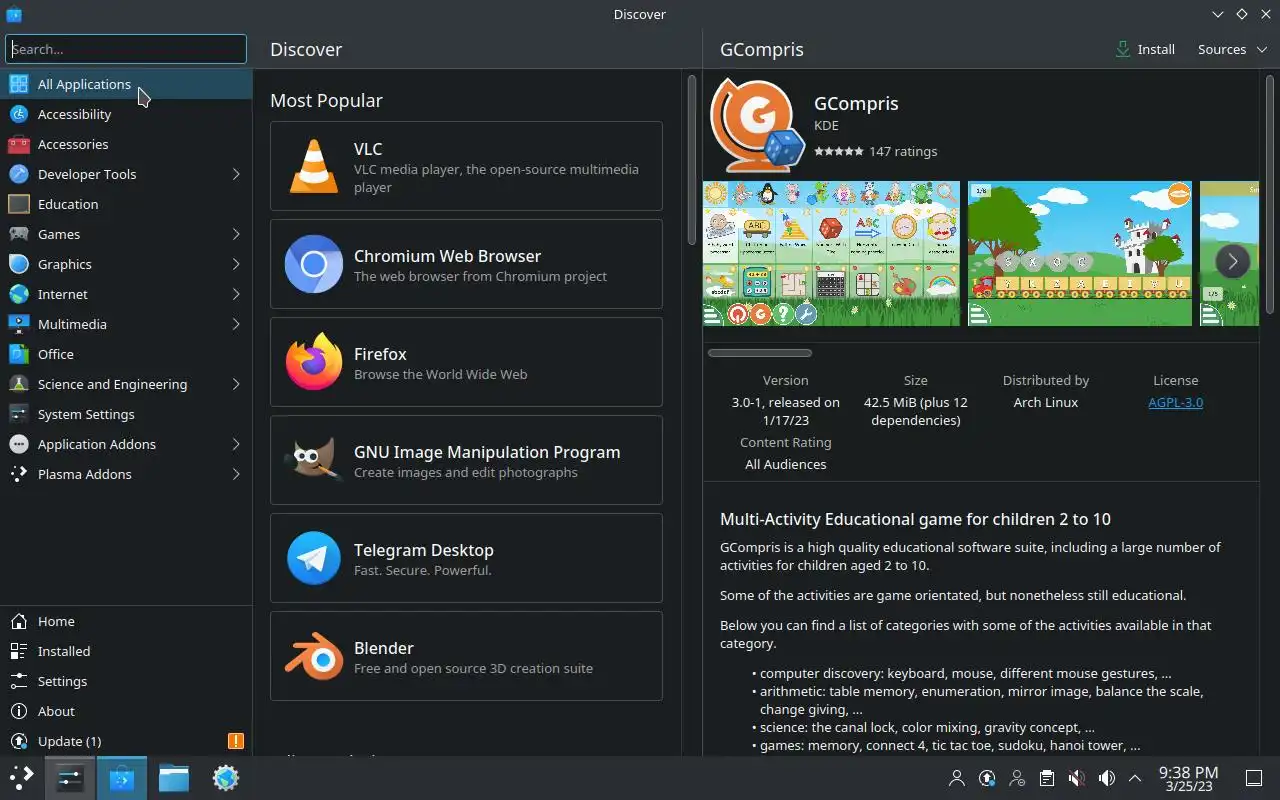Show the next GCompris screenshot
Image resolution: width=1280 pixels, height=800 pixels.
click(x=1233, y=261)
